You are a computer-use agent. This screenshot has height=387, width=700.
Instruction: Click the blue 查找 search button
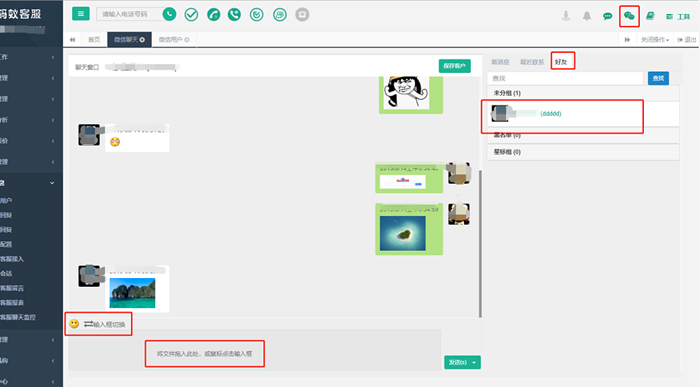658,78
